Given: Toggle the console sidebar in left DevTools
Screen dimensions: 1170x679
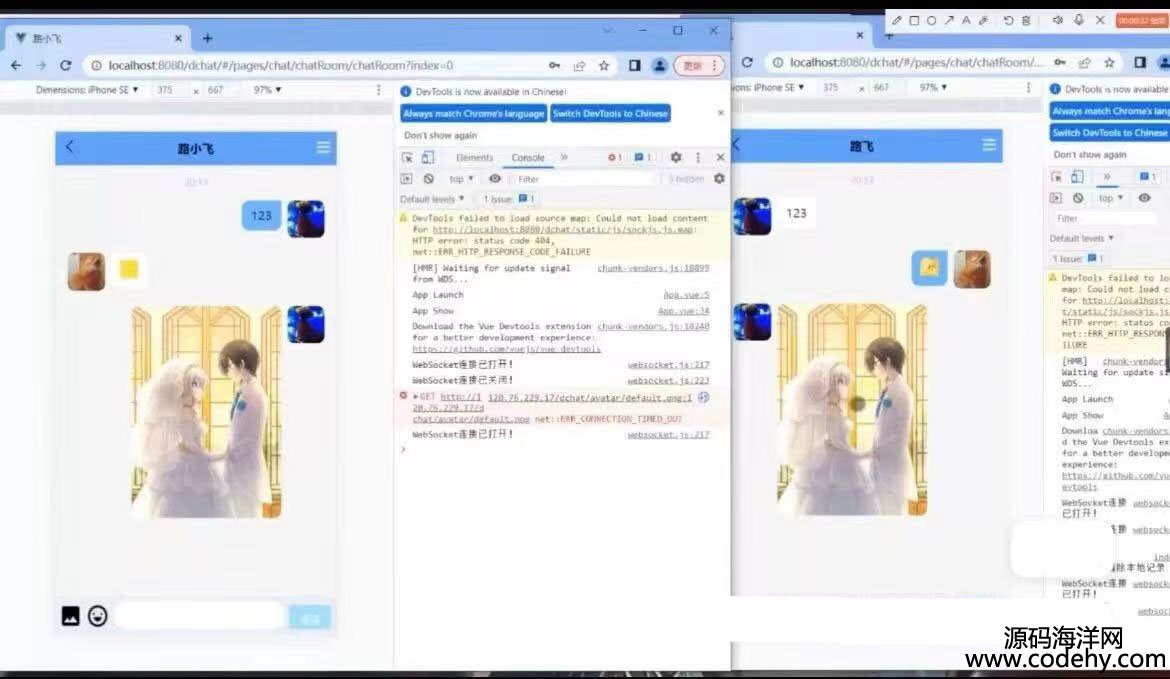Looking at the screenshot, I should pos(407,179).
